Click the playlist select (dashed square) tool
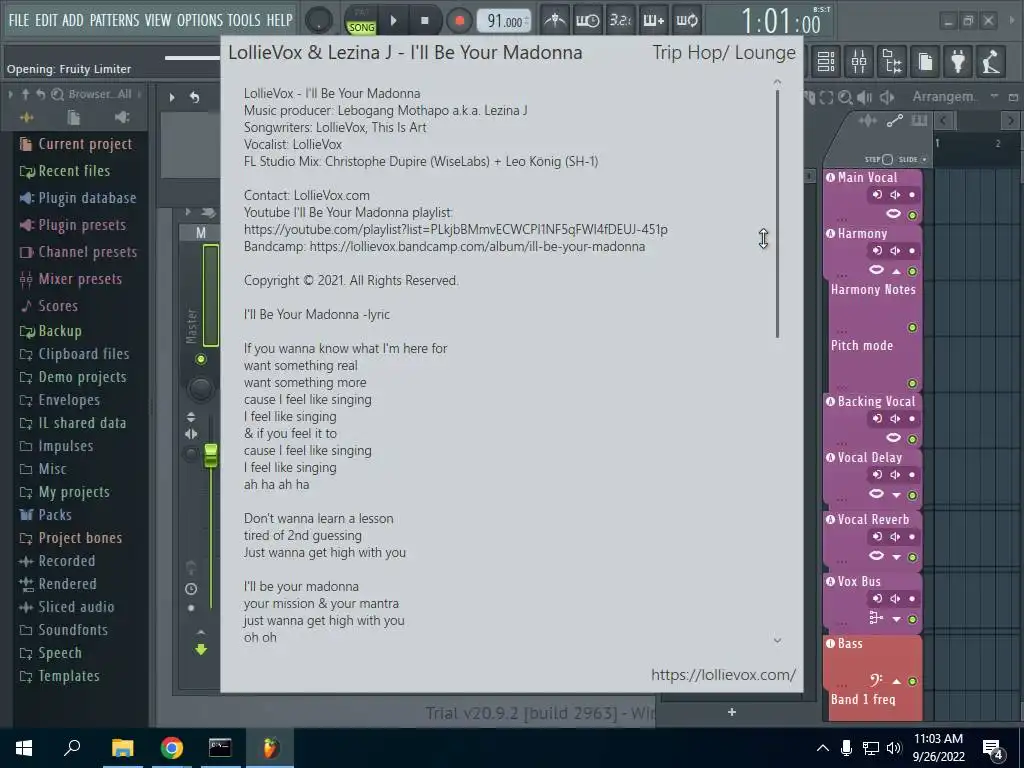The image size is (1024, 768). coord(826,97)
